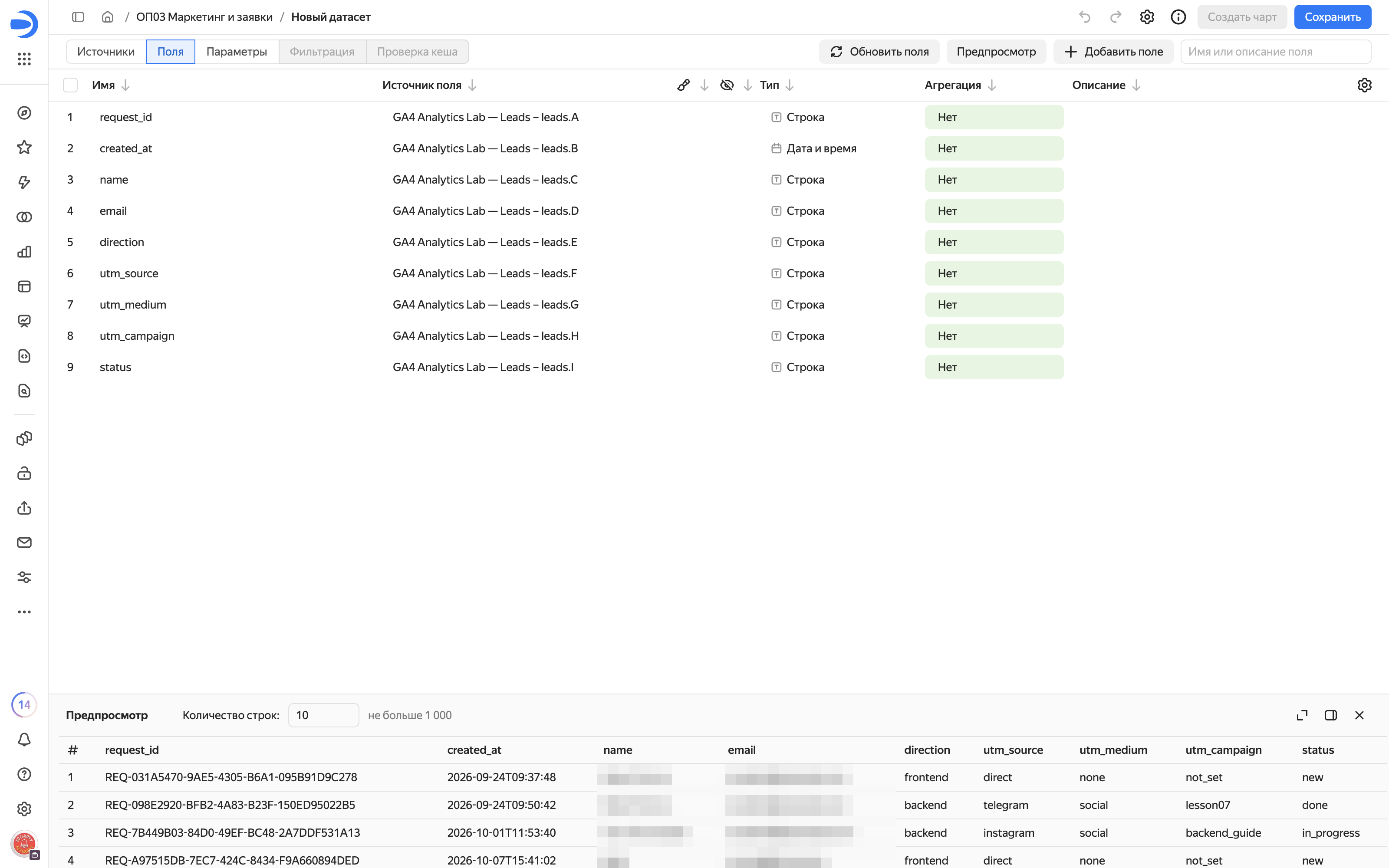This screenshot has width=1389, height=868.
Task: Open the notifications bell icon
Action: coord(24,740)
